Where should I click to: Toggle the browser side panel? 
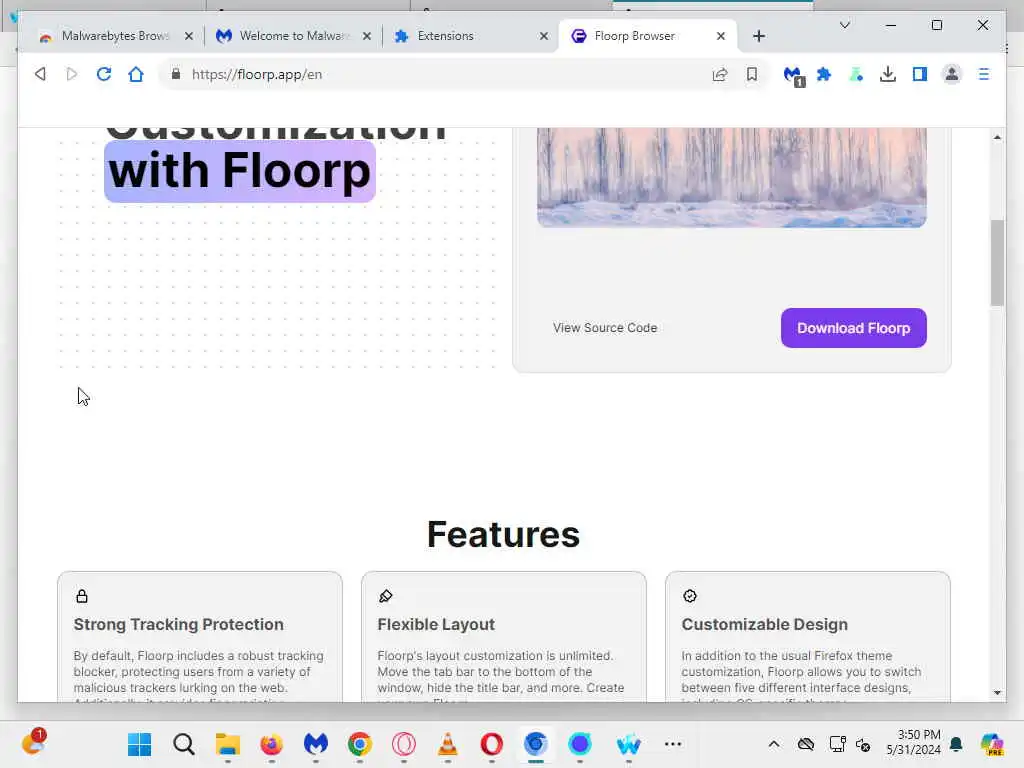point(920,74)
